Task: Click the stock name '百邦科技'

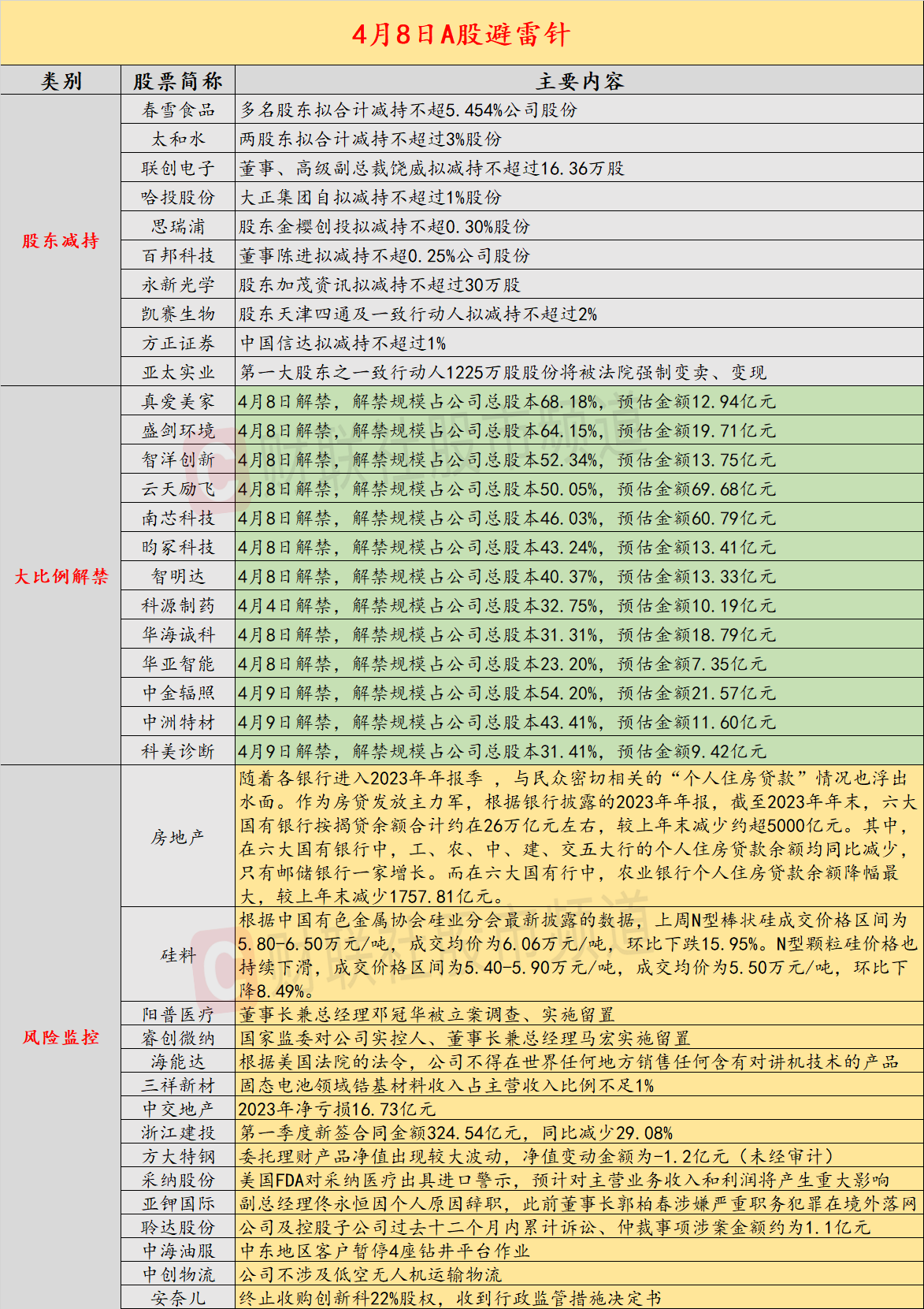Action: (178, 256)
